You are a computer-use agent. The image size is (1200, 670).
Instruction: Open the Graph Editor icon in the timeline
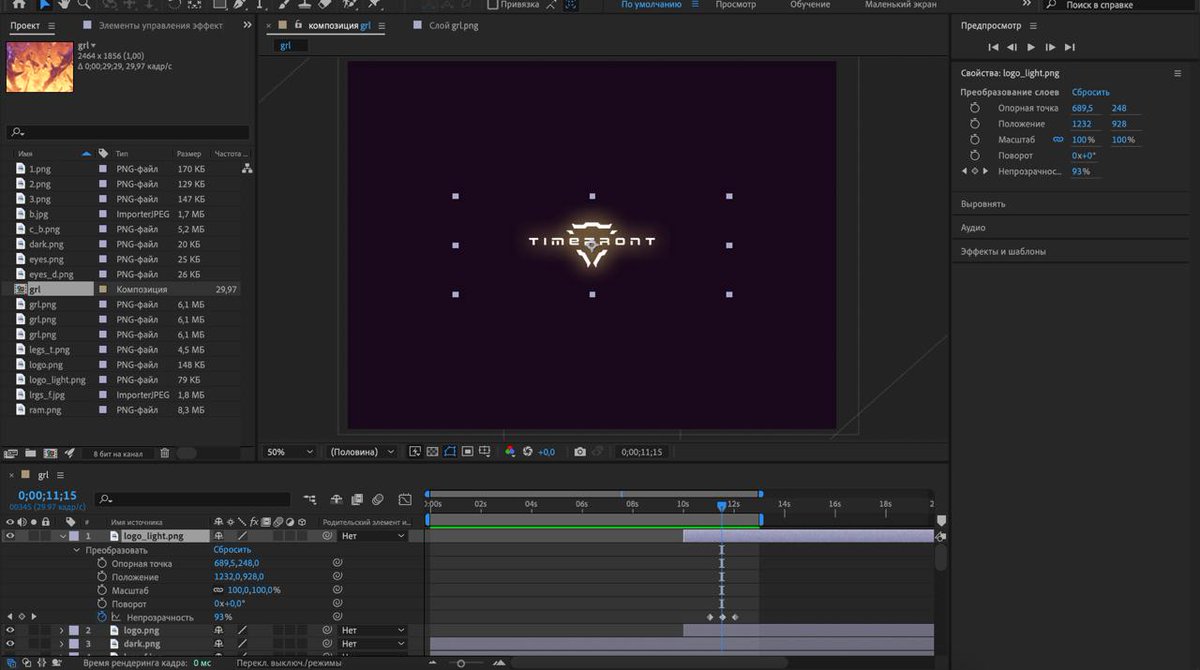coord(405,499)
